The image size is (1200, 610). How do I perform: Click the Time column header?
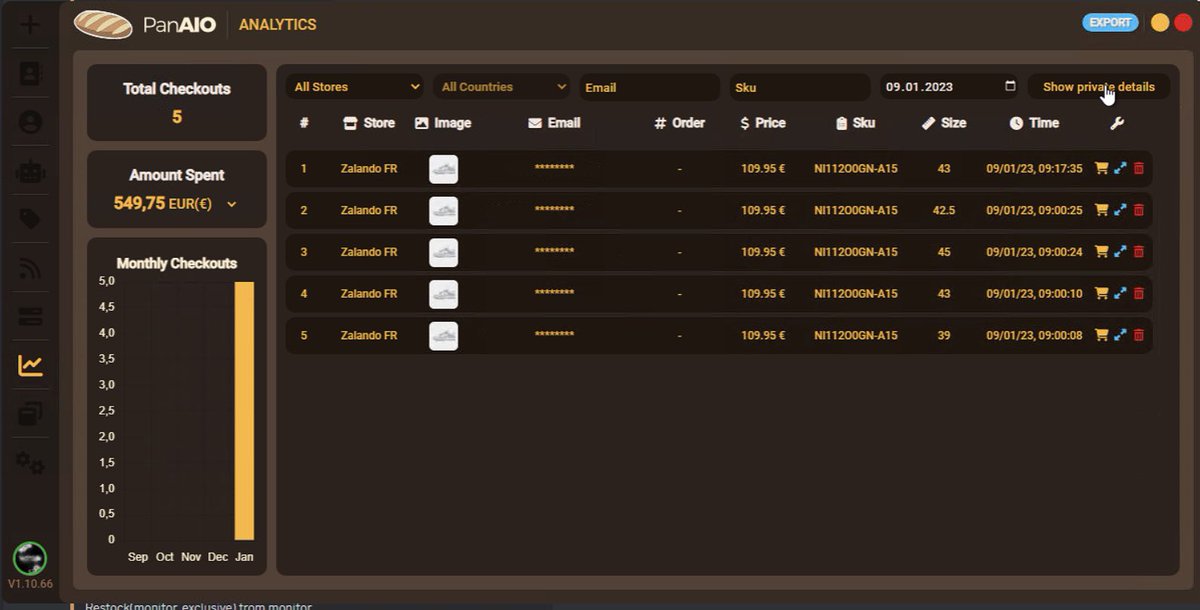1034,123
